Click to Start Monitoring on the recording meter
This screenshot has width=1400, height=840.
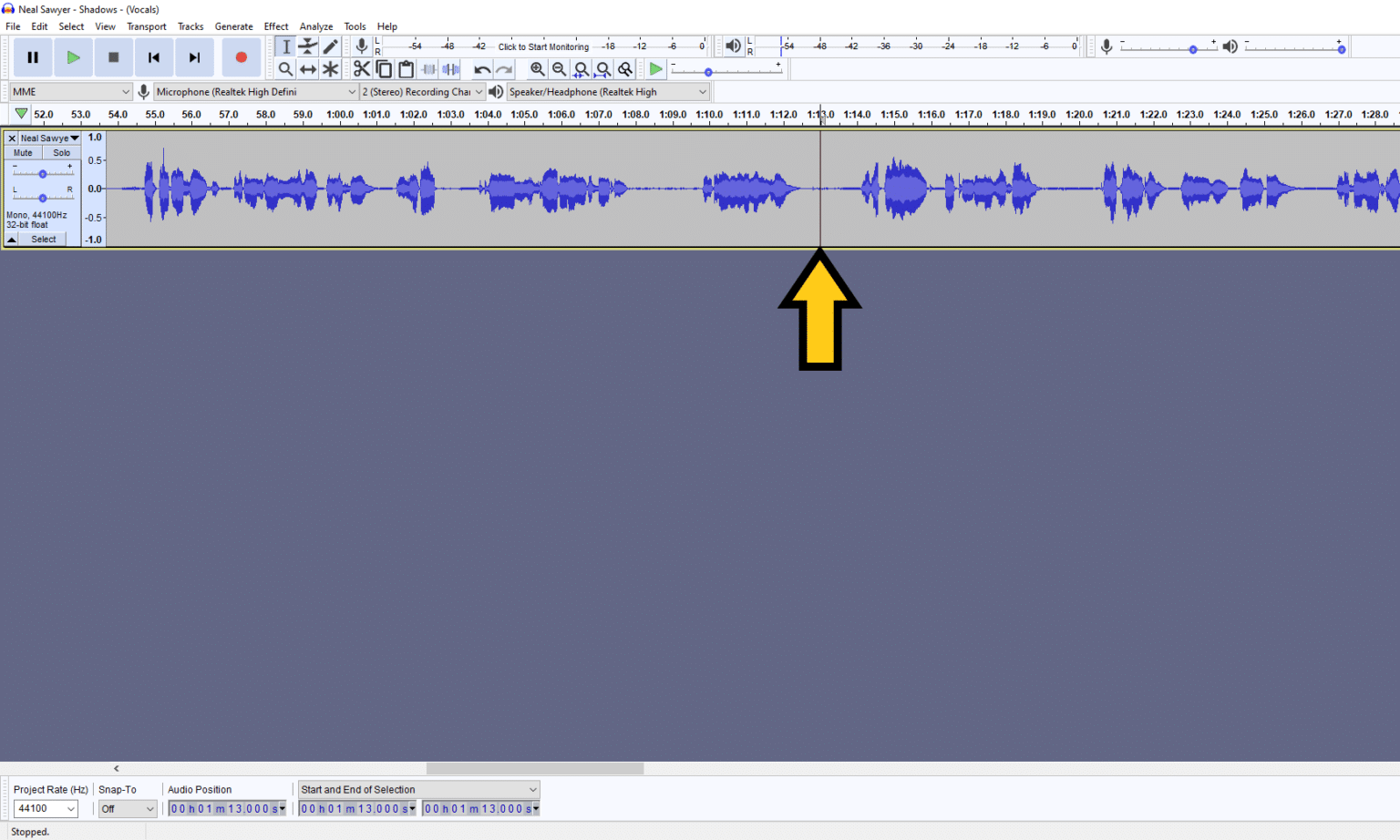coord(543,46)
